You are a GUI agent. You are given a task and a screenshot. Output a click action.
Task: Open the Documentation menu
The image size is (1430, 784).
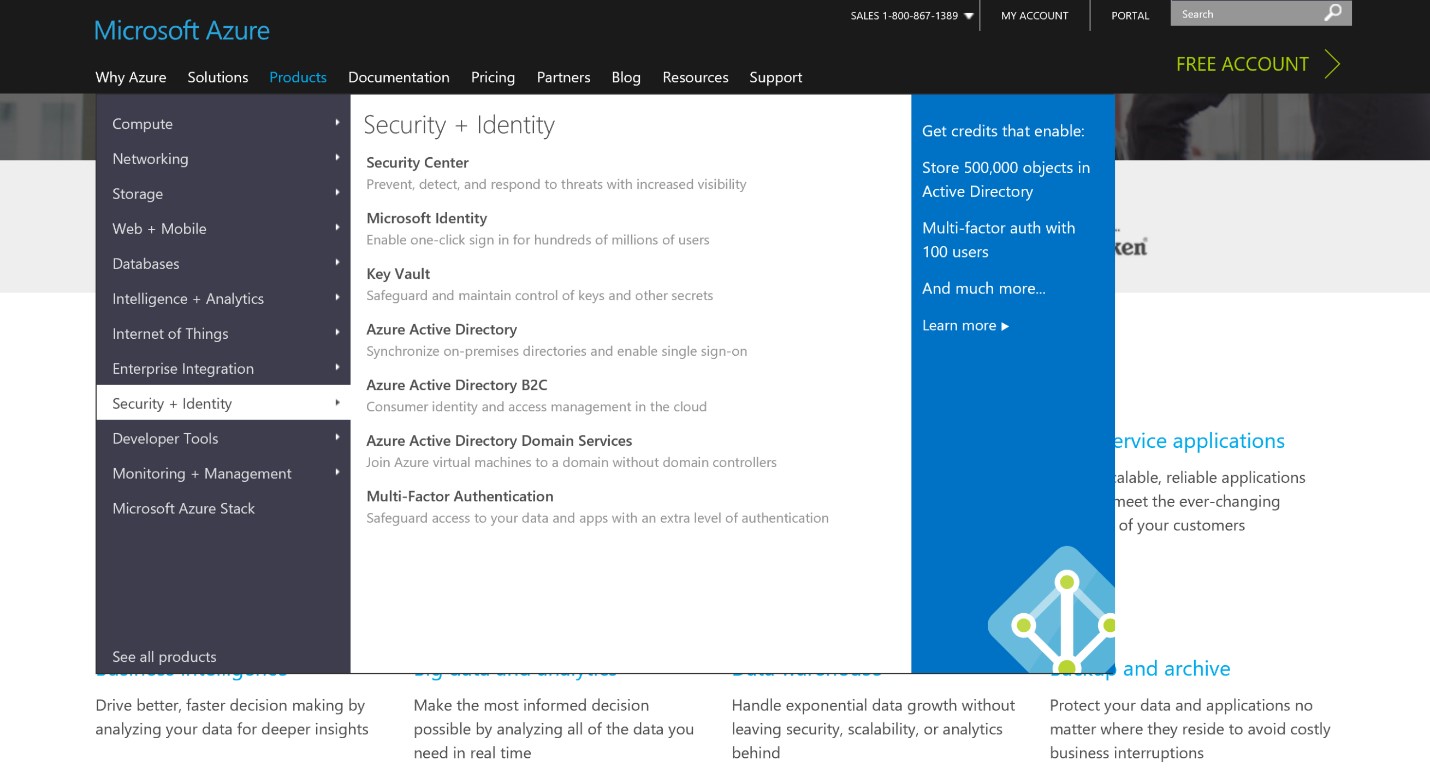pyautogui.click(x=399, y=77)
